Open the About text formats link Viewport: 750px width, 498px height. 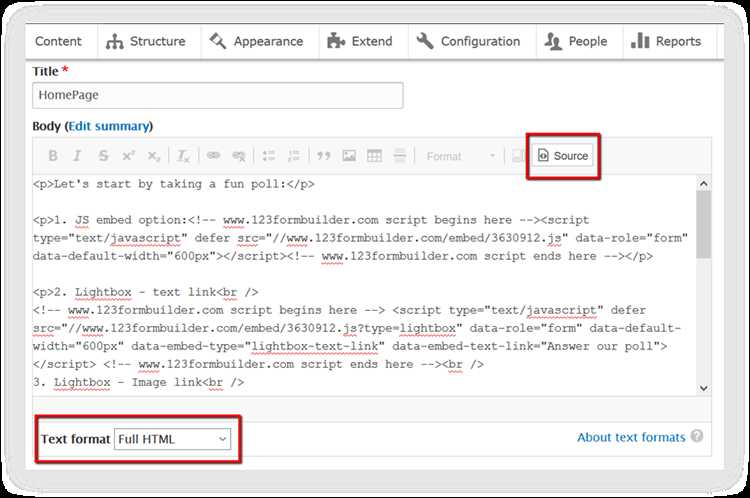click(631, 437)
